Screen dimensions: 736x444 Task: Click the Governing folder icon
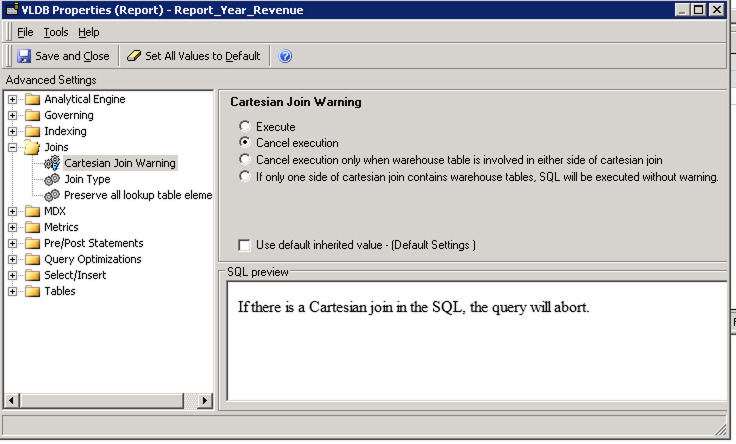(32, 115)
